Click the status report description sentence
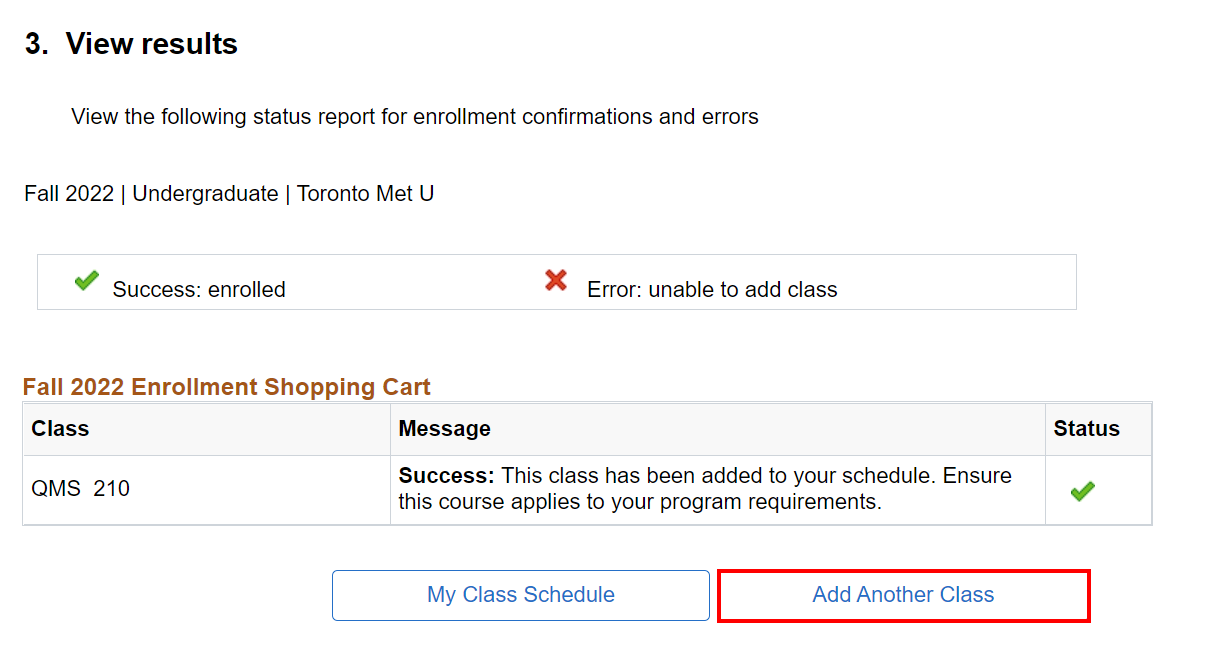The height and width of the screenshot is (652, 1218). pos(415,117)
